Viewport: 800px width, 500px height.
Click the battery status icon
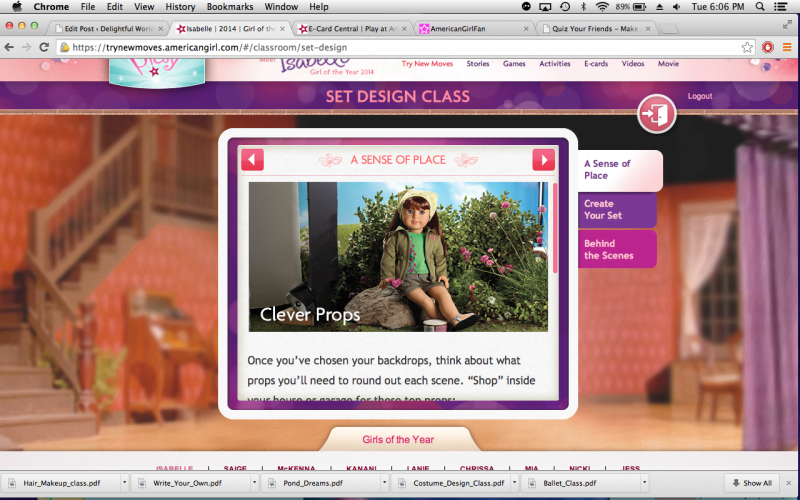(x=639, y=7)
